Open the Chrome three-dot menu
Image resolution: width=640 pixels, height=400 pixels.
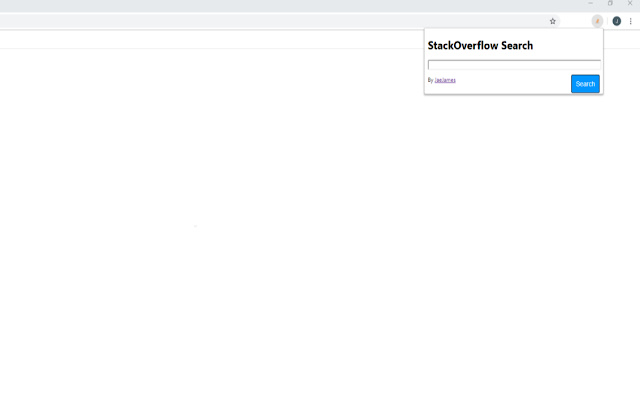coord(631,21)
